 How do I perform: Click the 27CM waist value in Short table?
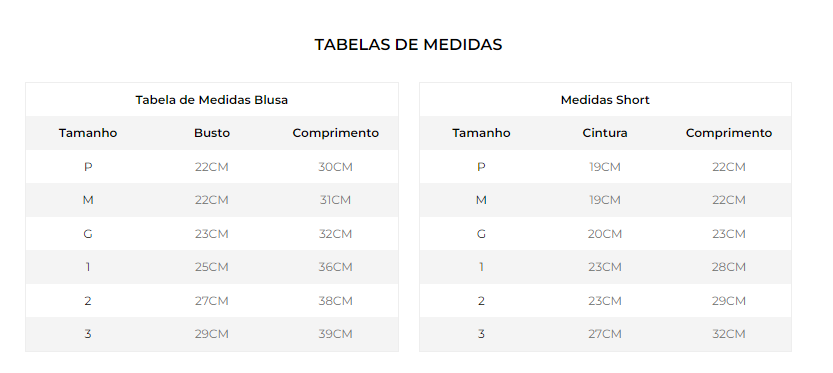(x=605, y=334)
